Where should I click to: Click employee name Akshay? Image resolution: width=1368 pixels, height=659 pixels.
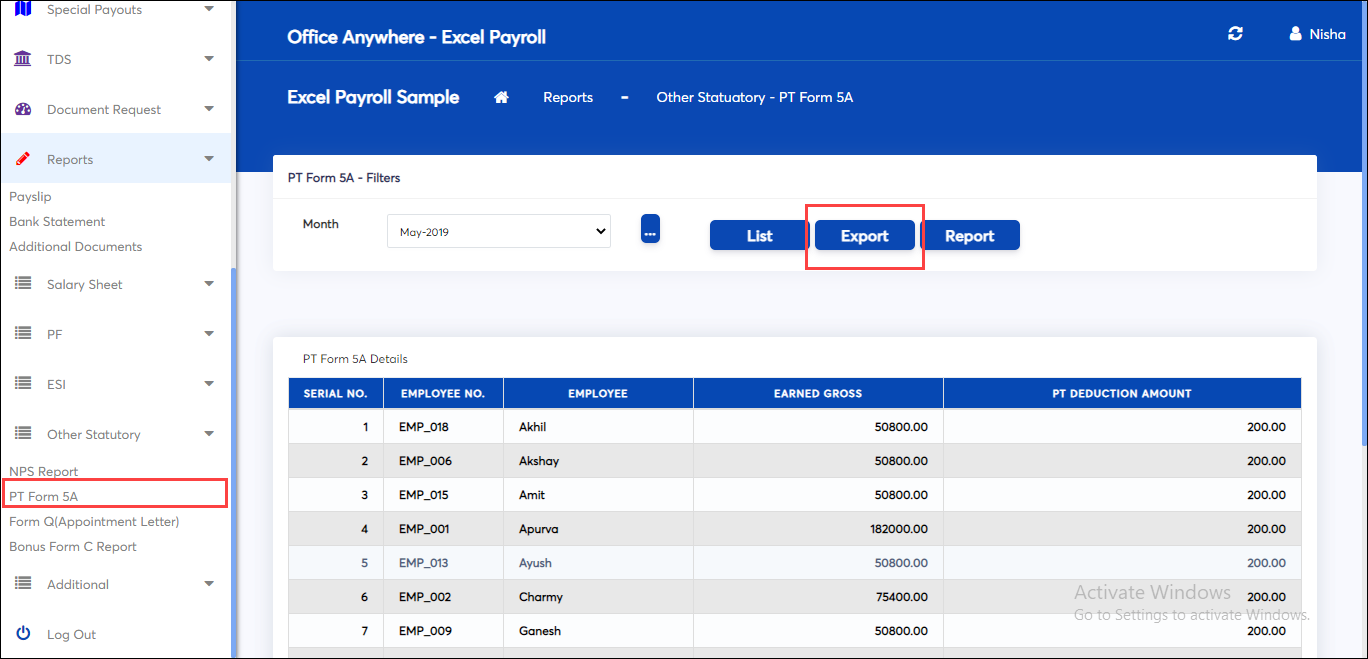coord(539,461)
